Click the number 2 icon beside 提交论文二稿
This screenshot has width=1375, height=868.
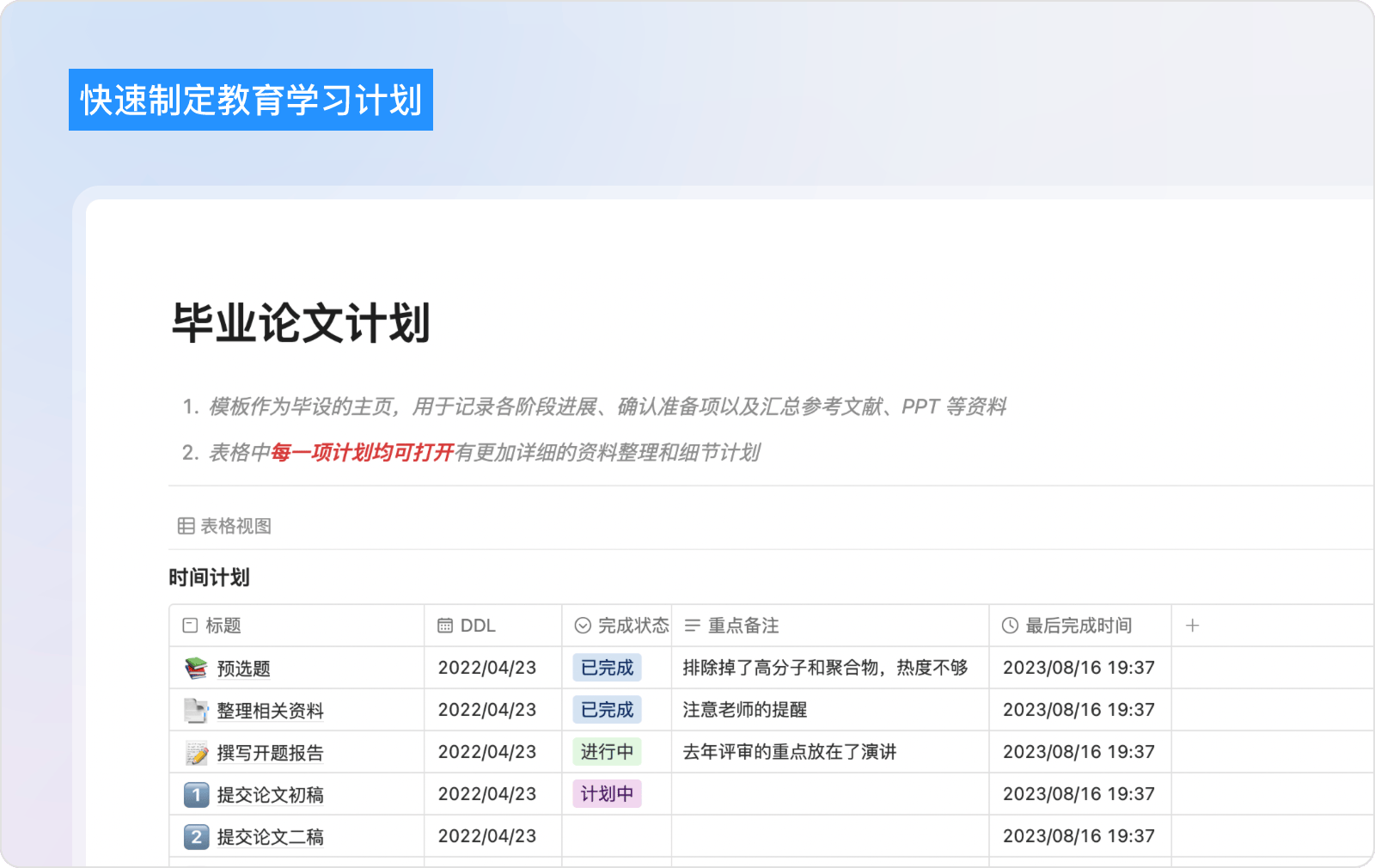(196, 837)
